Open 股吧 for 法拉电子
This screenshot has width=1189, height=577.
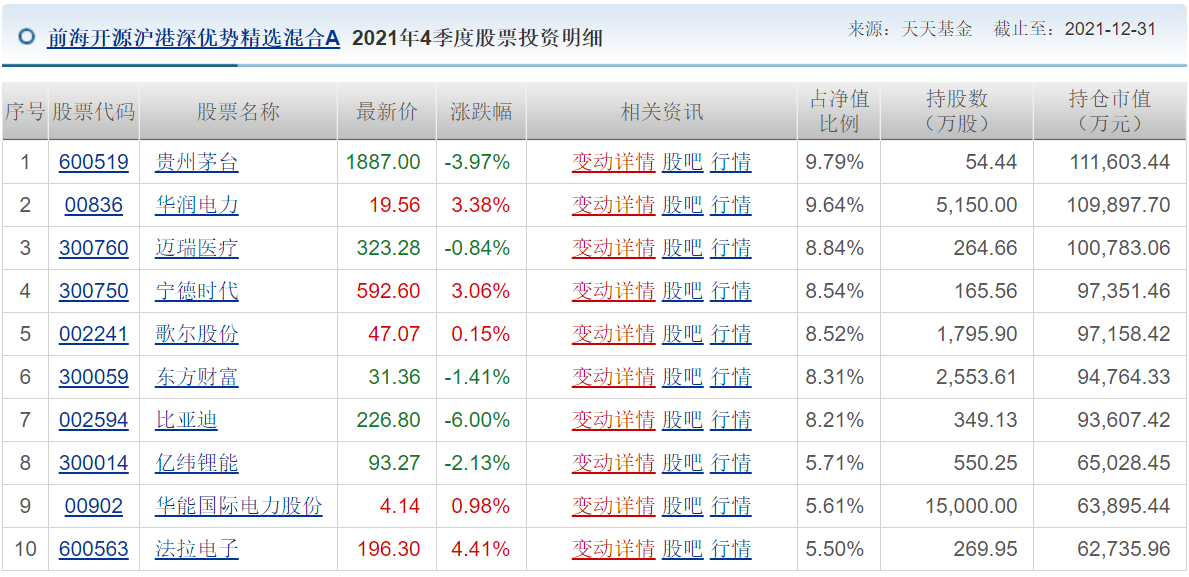(x=682, y=548)
